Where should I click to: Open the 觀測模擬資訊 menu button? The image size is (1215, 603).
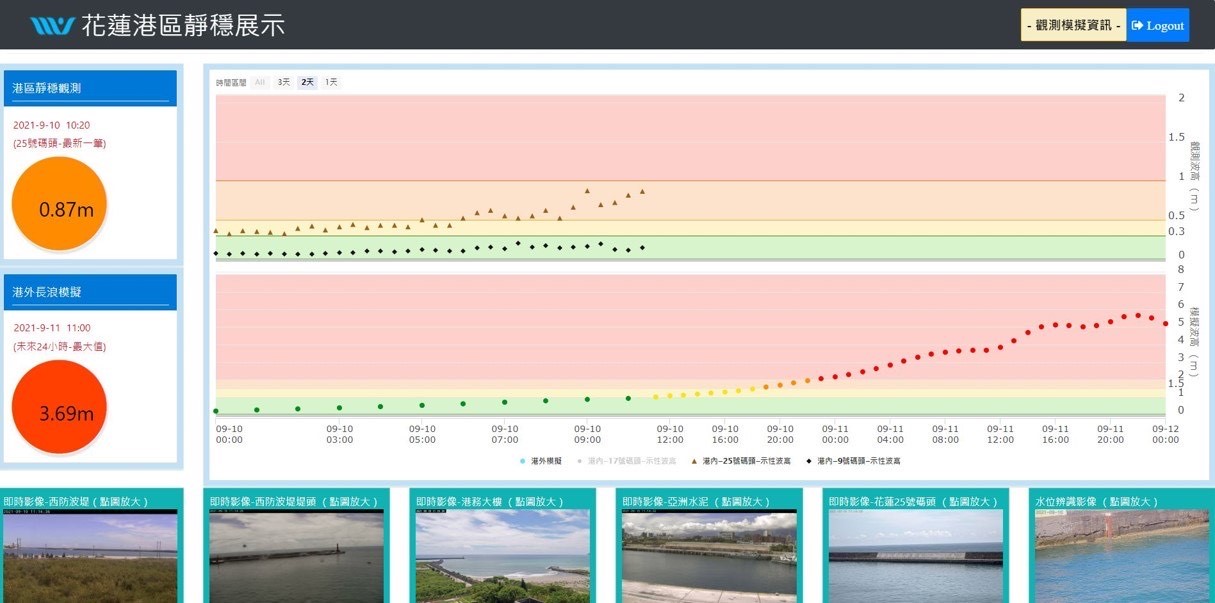point(1074,25)
